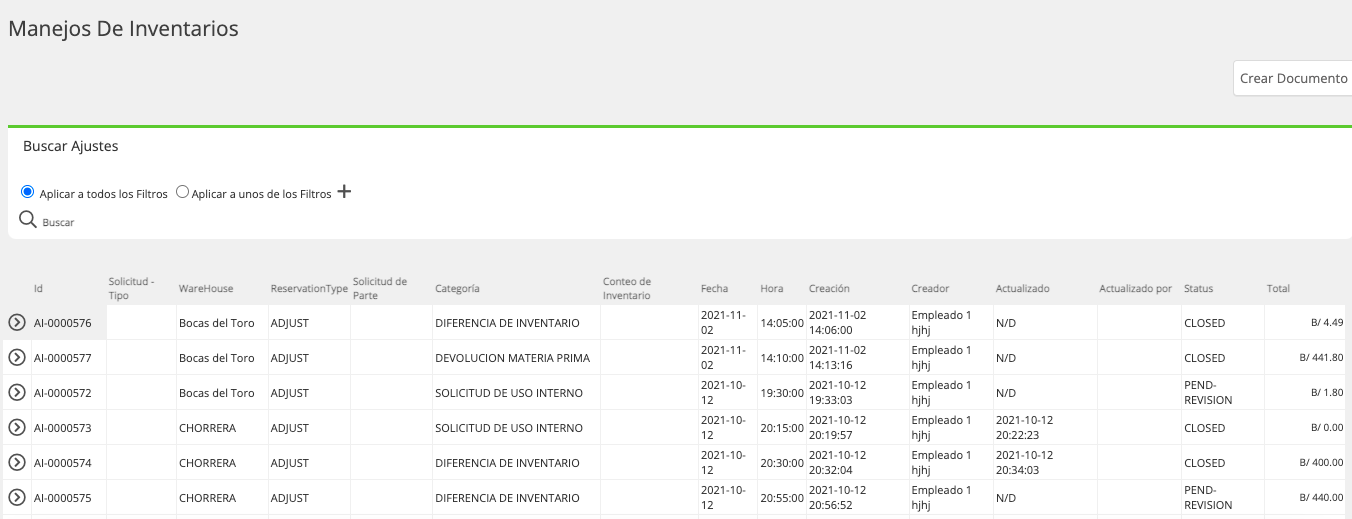Click the Status column header
This screenshot has width=1352, height=519.
[1198, 288]
